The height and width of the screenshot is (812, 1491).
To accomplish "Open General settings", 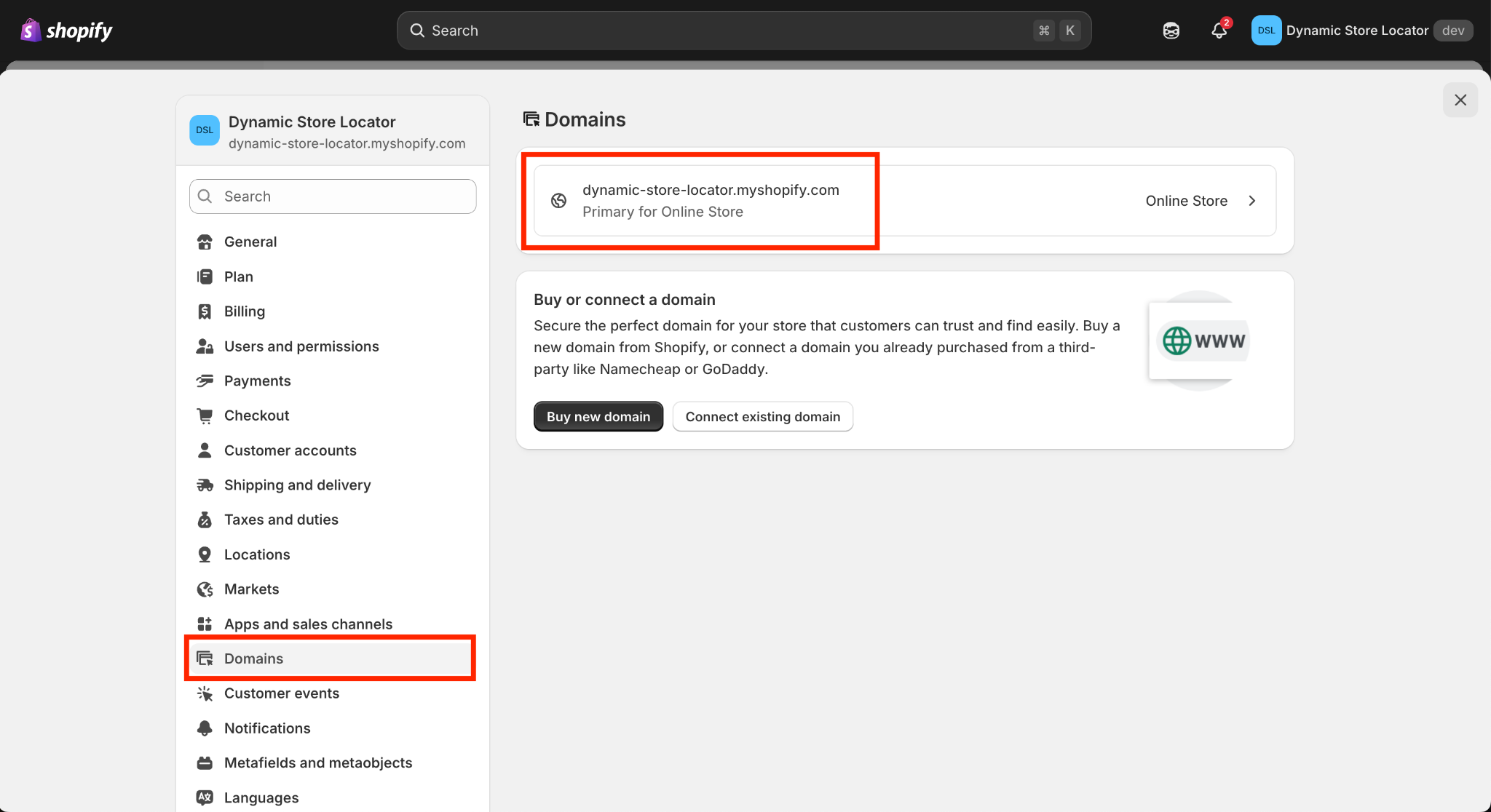I will pos(332,242).
